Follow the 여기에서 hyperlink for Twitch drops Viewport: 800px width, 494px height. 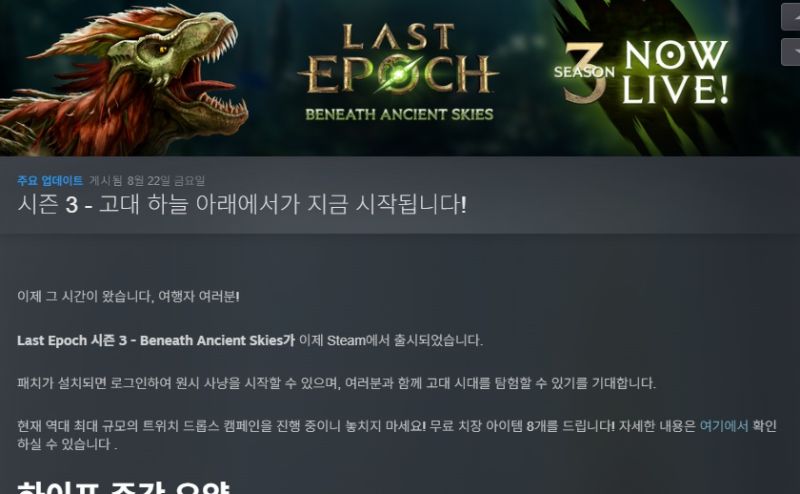pos(723,426)
